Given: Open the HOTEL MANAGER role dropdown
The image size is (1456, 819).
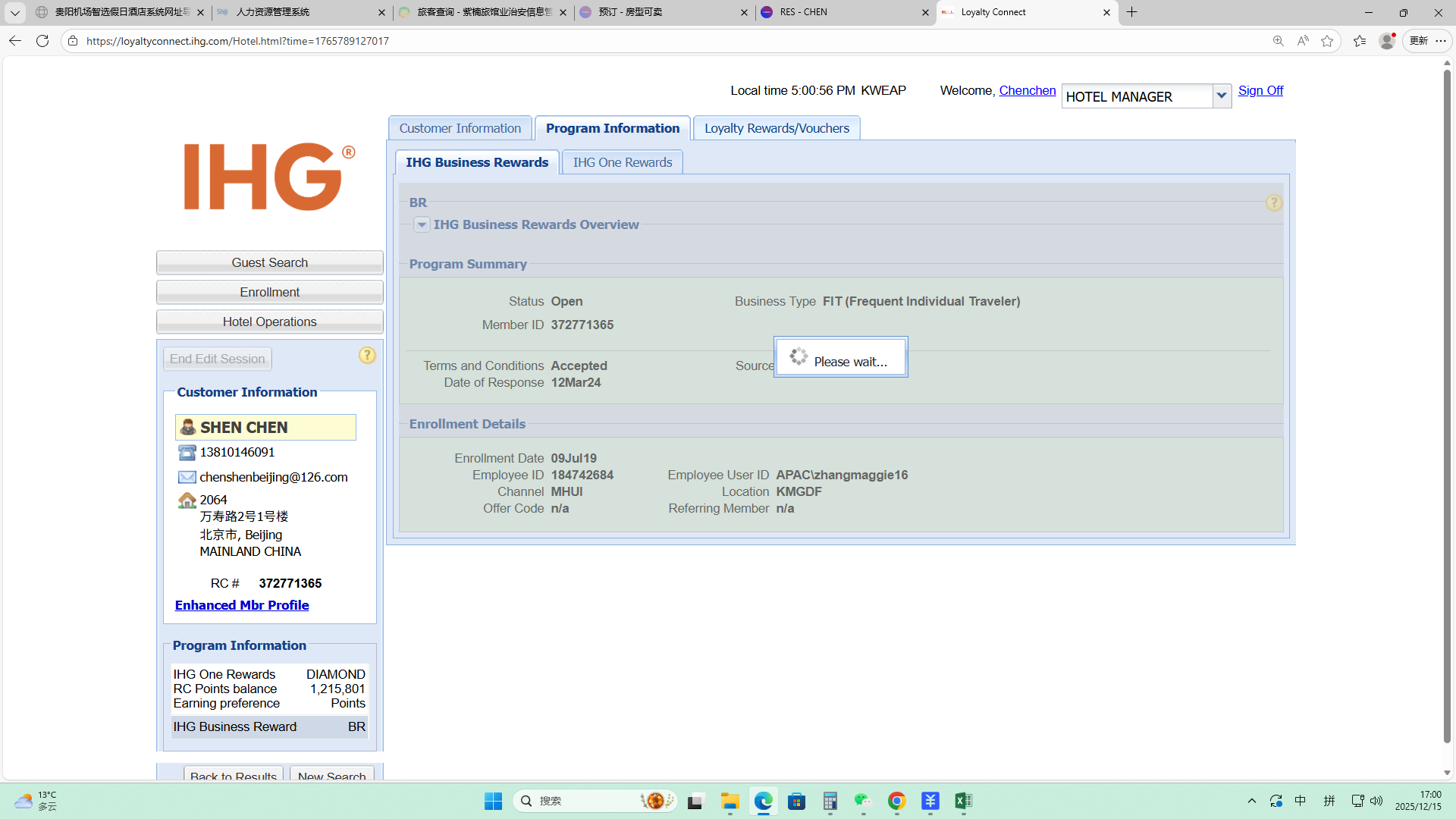Looking at the screenshot, I should tap(1221, 96).
